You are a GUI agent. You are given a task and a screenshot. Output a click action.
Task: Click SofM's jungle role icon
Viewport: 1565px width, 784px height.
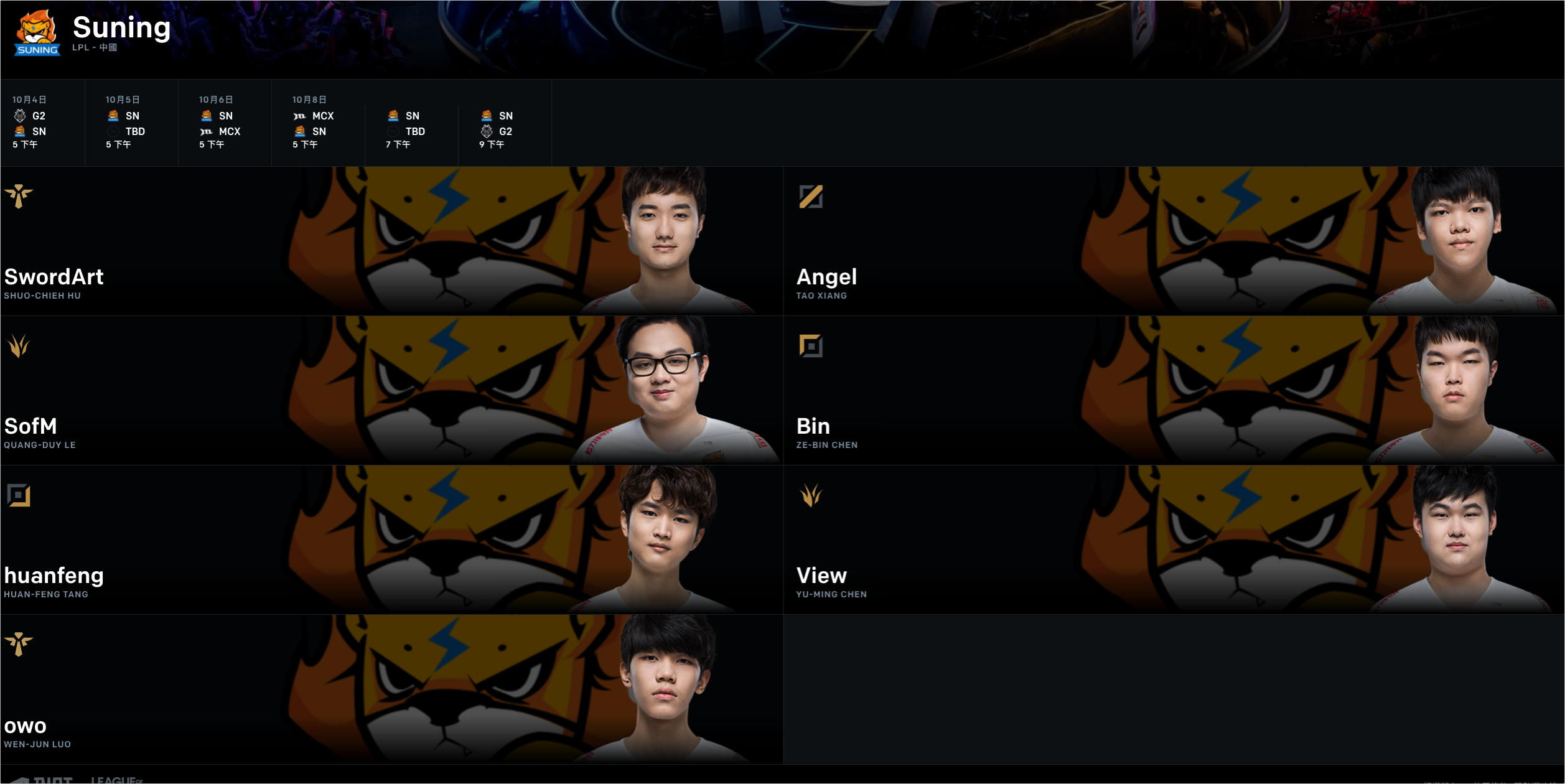(19, 346)
